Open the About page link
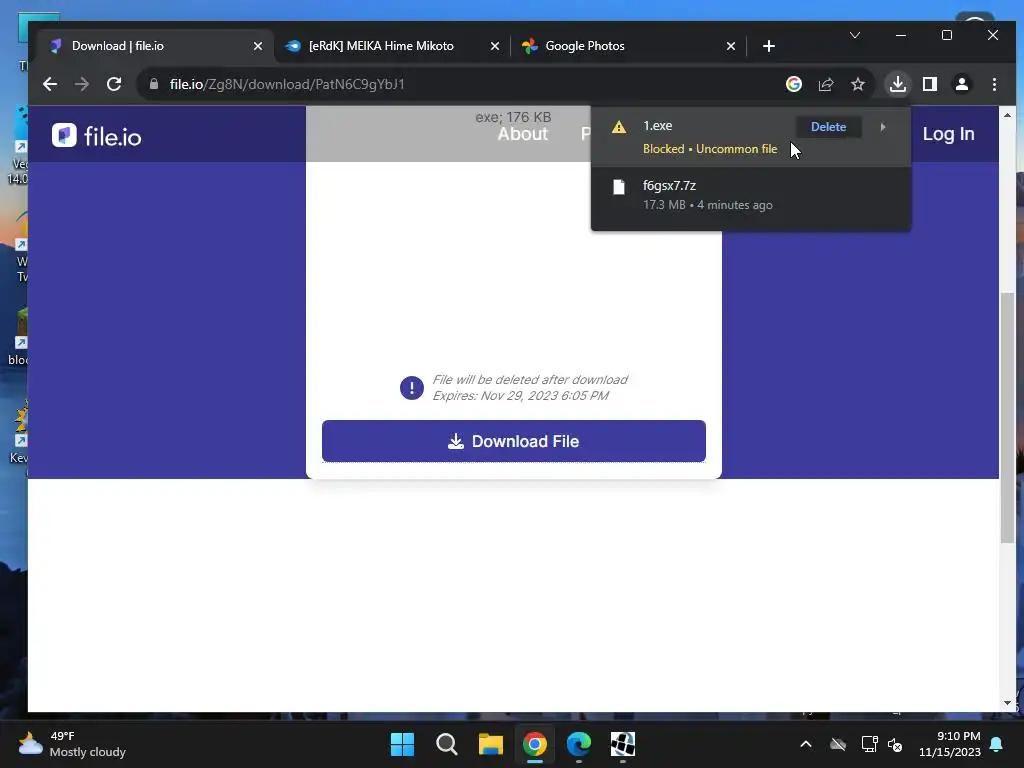The height and width of the screenshot is (768, 1024). 522,134
